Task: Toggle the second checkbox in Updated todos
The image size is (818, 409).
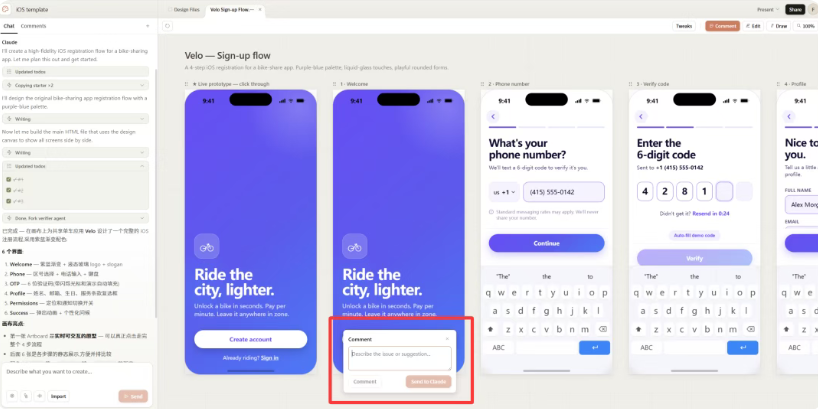Action: point(8,190)
